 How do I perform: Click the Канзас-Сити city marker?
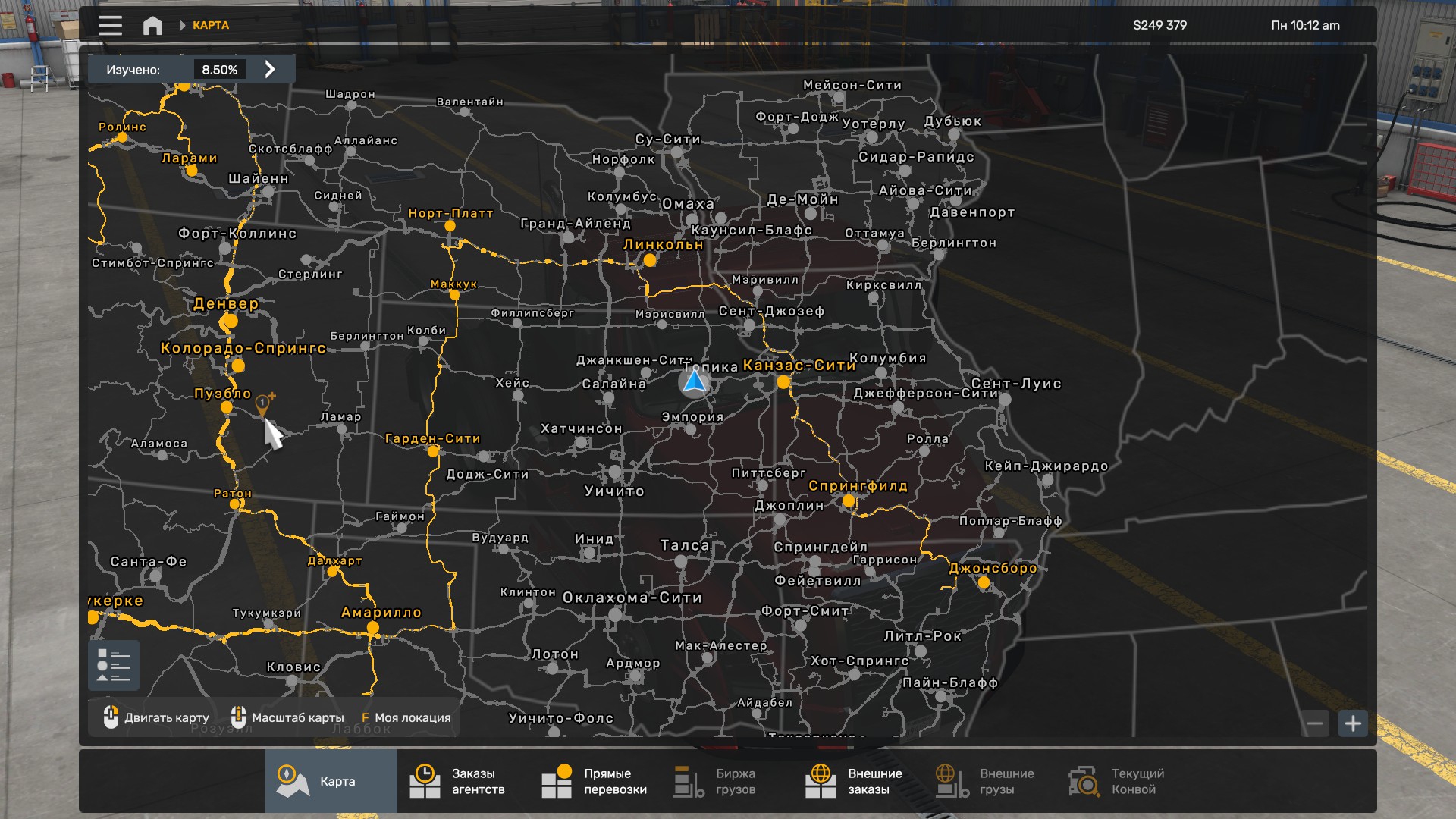(x=783, y=382)
